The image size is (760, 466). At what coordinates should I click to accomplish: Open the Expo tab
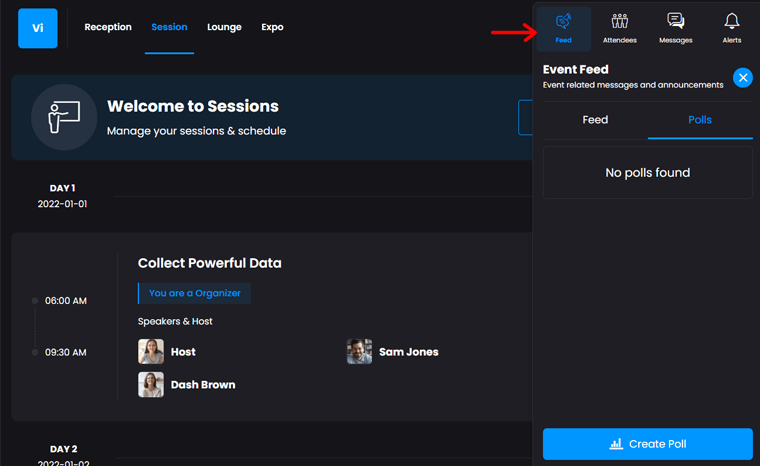point(272,27)
